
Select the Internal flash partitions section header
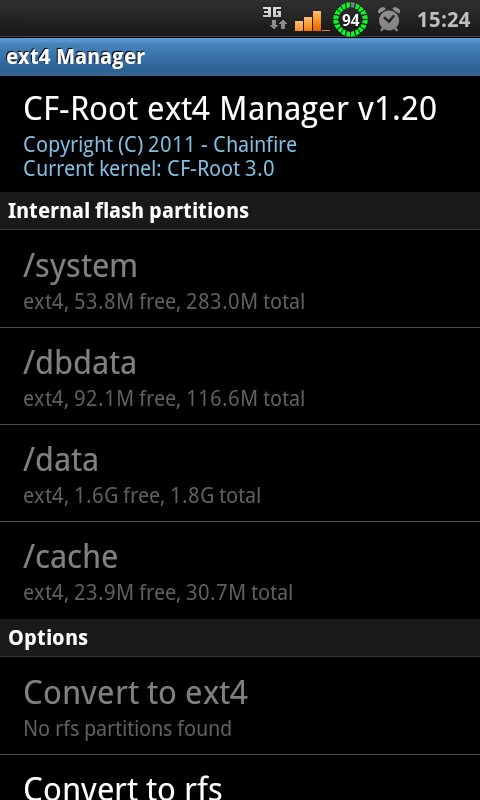[x=240, y=211]
